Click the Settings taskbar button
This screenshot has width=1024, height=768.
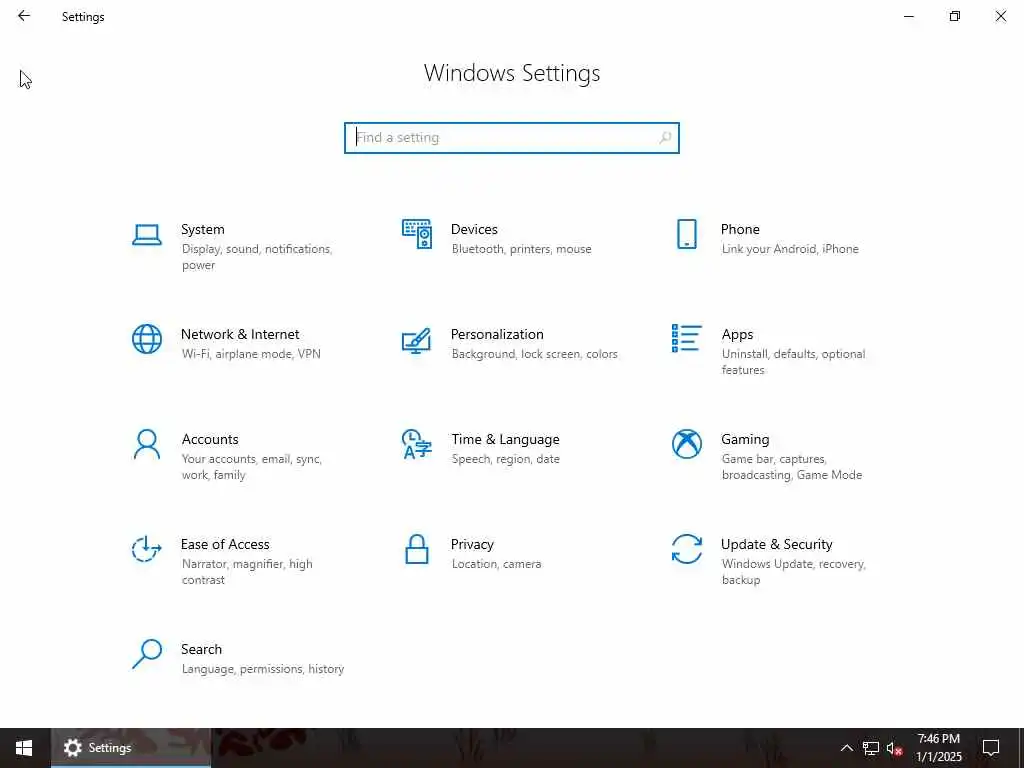coord(131,748)
